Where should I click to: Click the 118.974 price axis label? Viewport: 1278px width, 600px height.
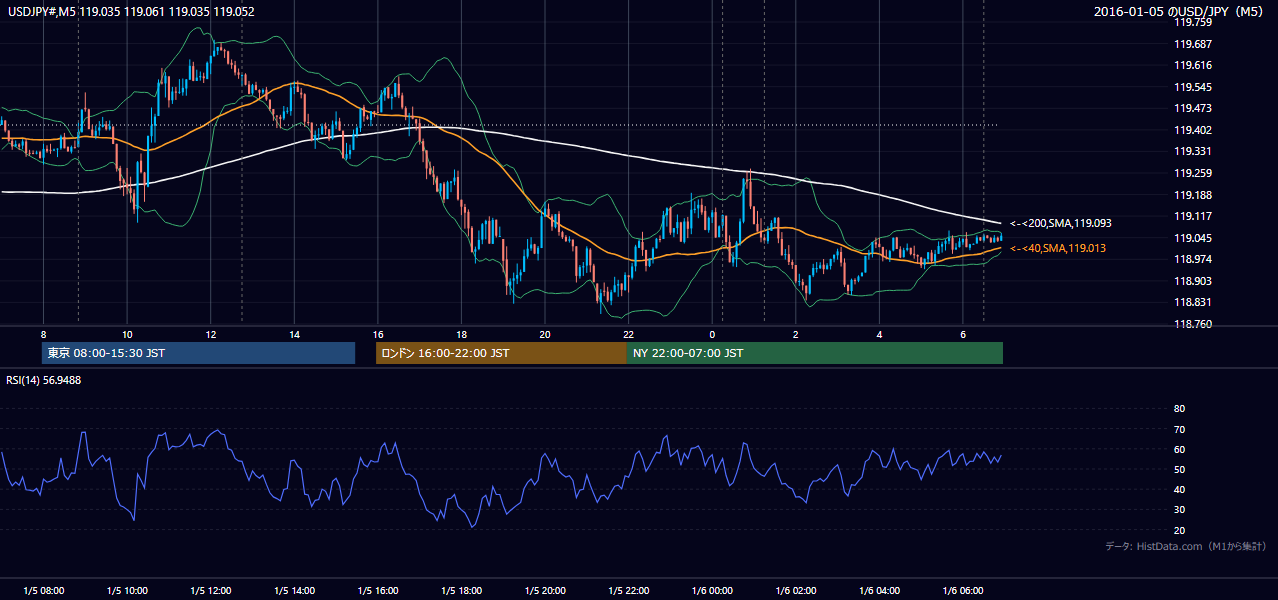coord(1192,259)
